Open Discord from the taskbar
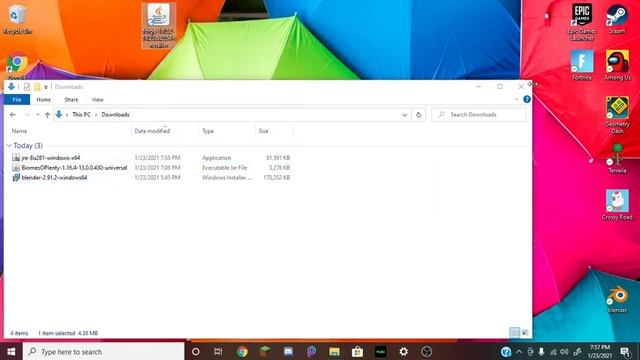Screen dimensions: 640x360 [x=288, y=351]
